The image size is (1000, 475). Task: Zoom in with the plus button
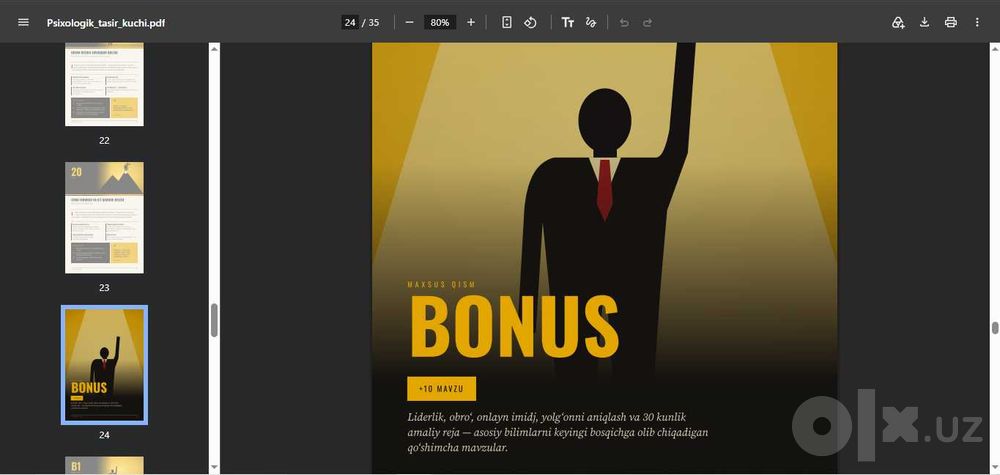[471, 22]
